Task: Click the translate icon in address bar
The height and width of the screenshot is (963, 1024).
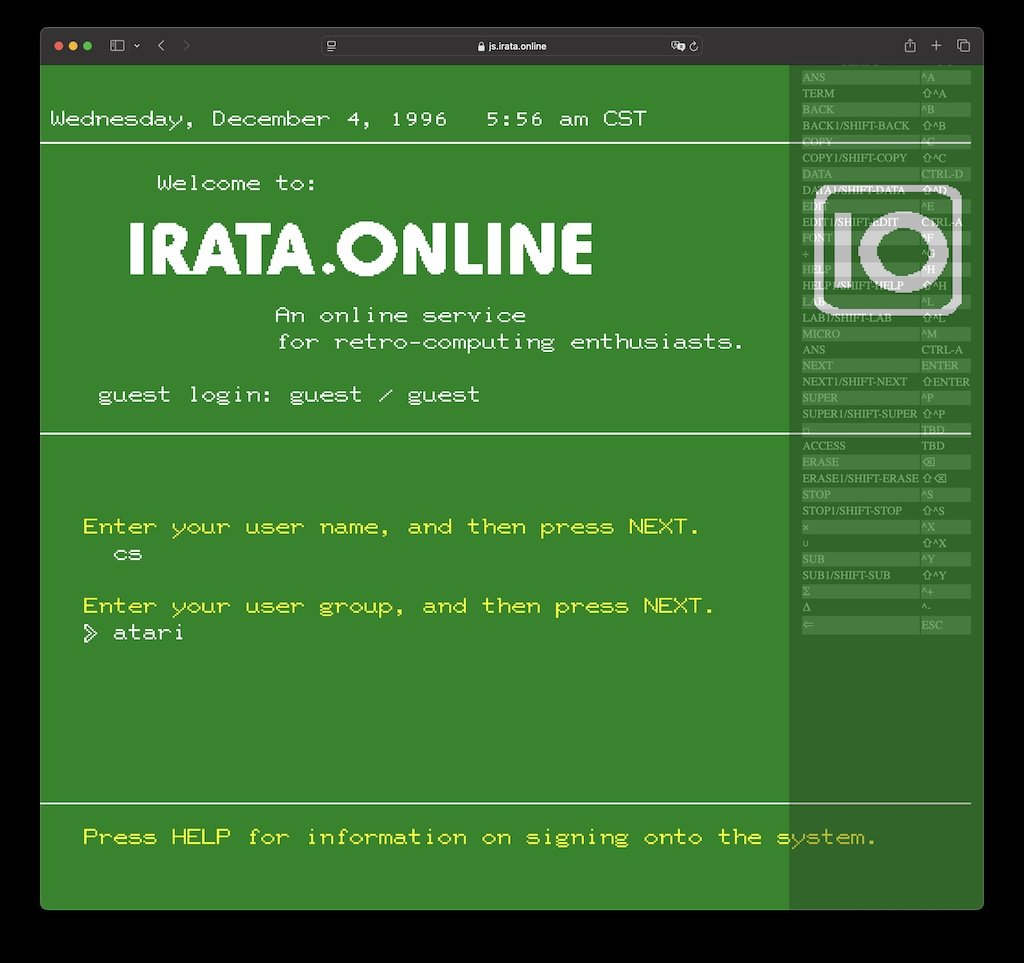Action: (677, 46)
